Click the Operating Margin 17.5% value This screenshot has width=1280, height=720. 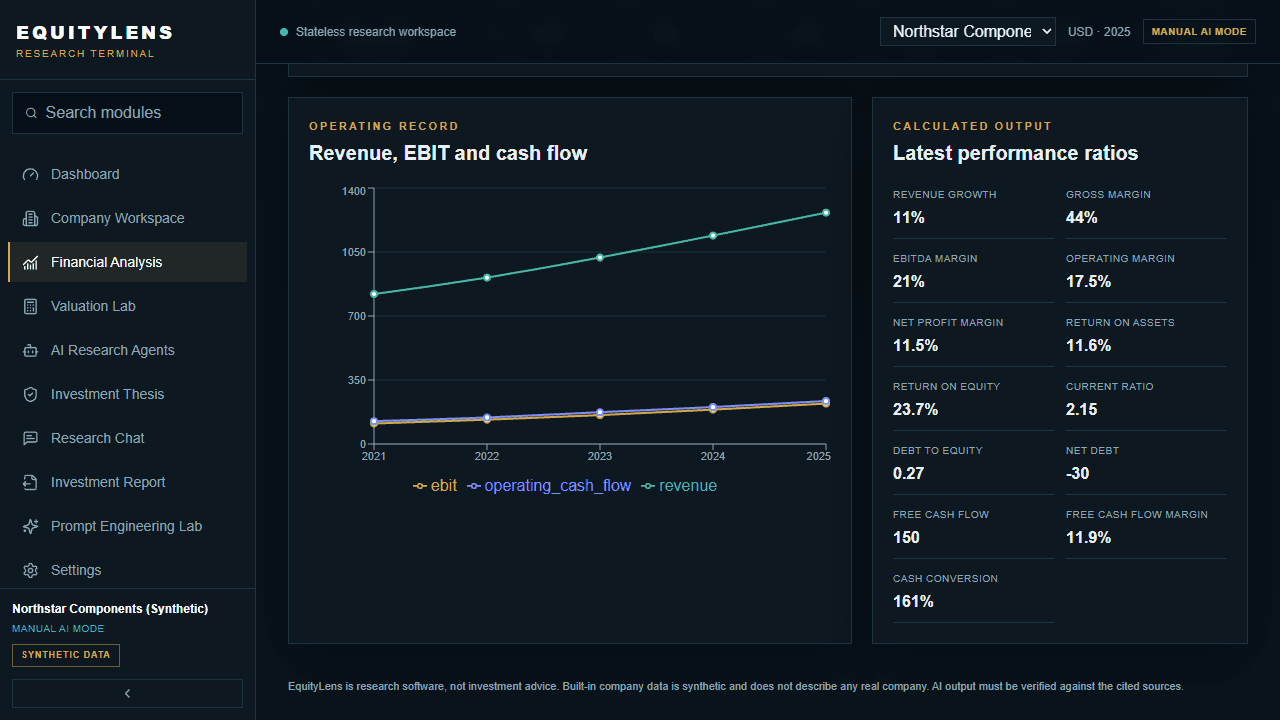point(1089,282)
